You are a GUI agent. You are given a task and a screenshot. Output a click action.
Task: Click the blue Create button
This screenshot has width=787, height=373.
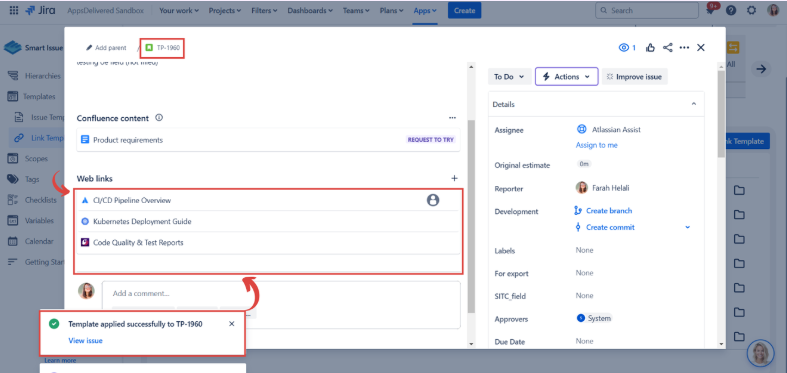pyautogui.click(x=464, y=10)
